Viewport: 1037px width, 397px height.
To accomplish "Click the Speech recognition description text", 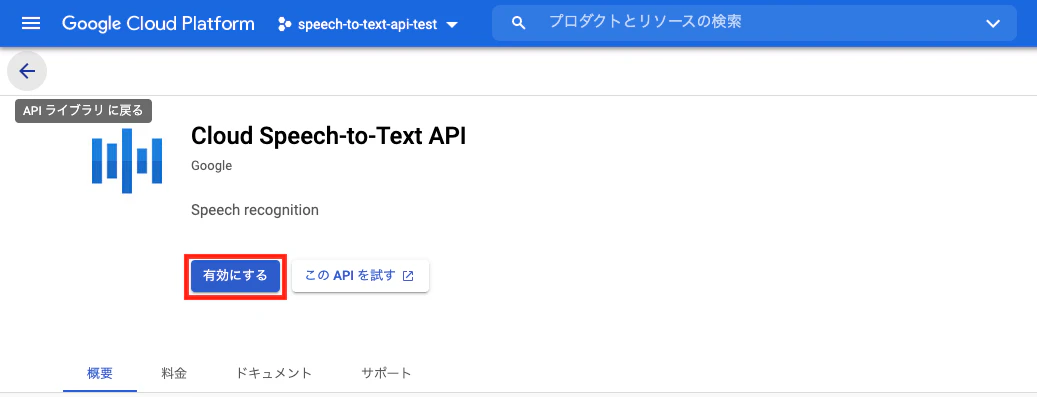I will [255, 210].
